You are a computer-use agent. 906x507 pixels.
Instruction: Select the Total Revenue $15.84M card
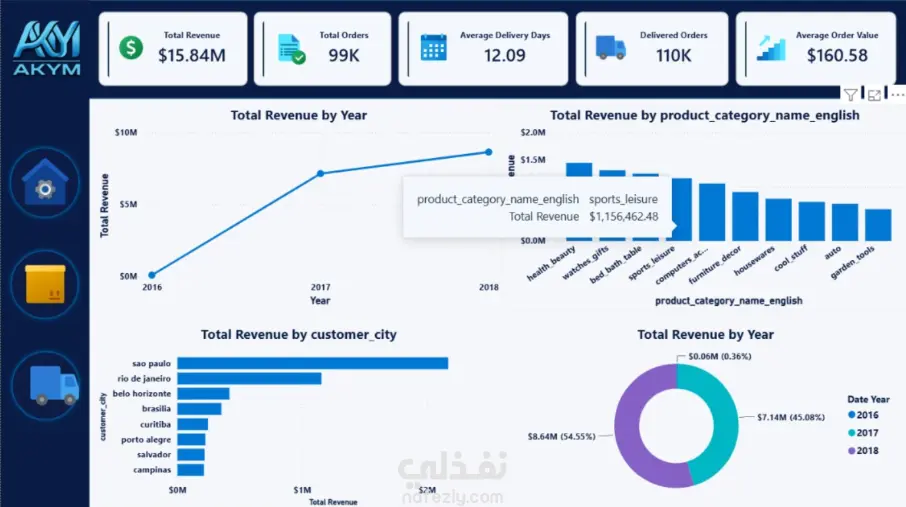(173, 49)
